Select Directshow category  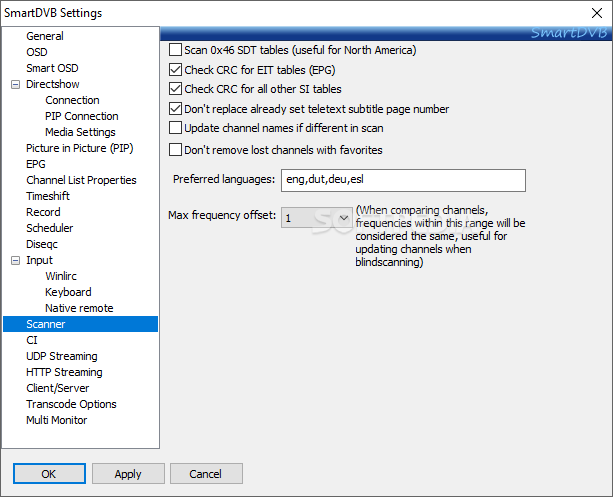tap(52, 84)
